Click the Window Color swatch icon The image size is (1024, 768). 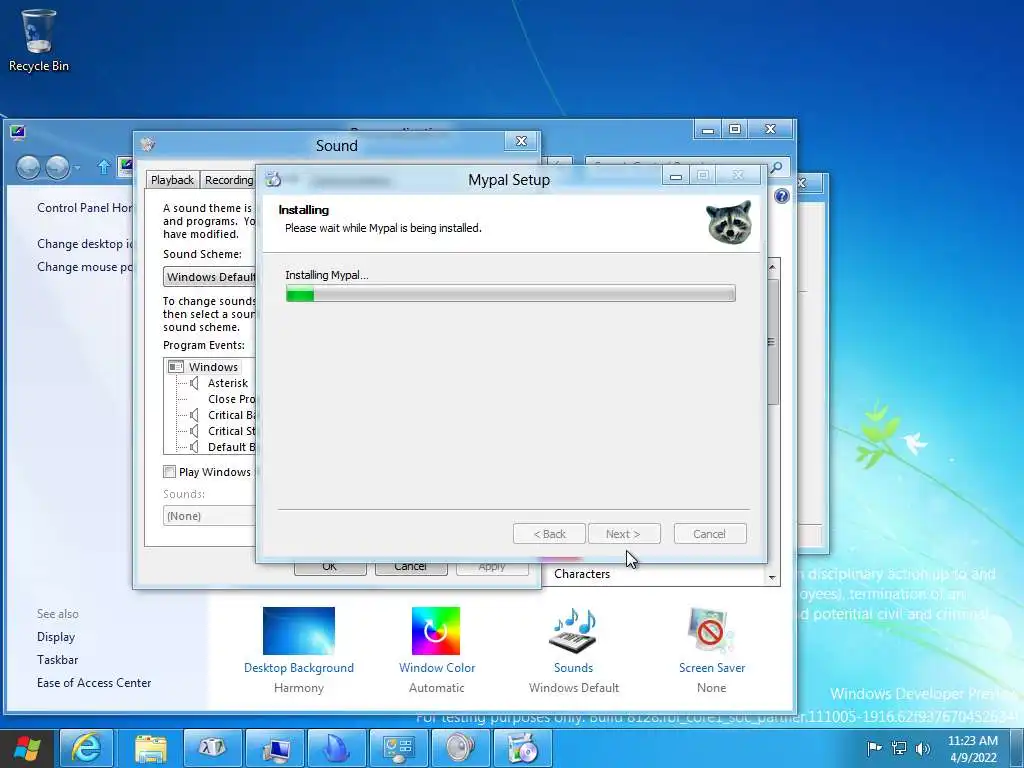(x=436, y=630)
